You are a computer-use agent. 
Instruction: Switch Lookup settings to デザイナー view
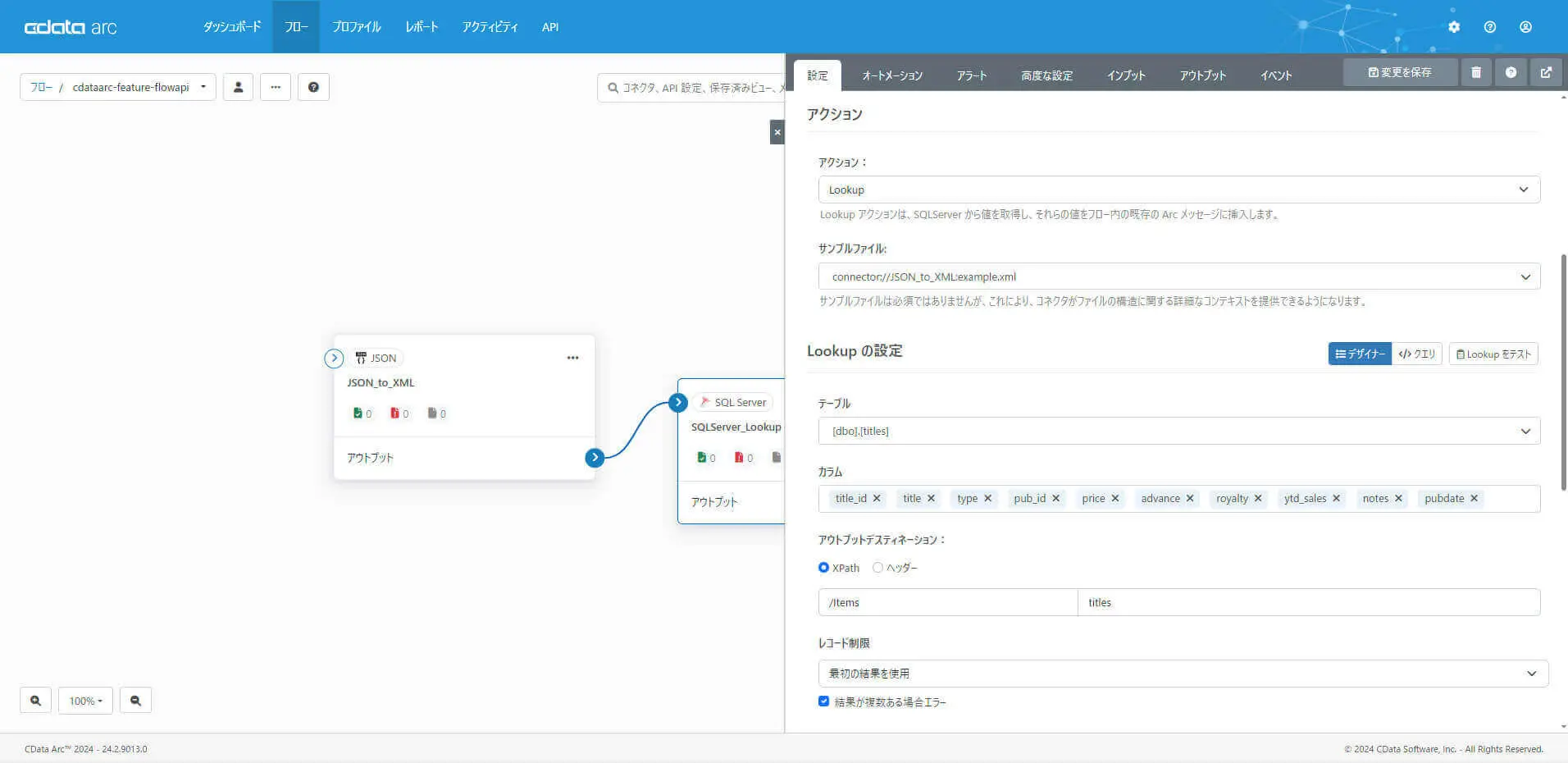point(1360,354)
